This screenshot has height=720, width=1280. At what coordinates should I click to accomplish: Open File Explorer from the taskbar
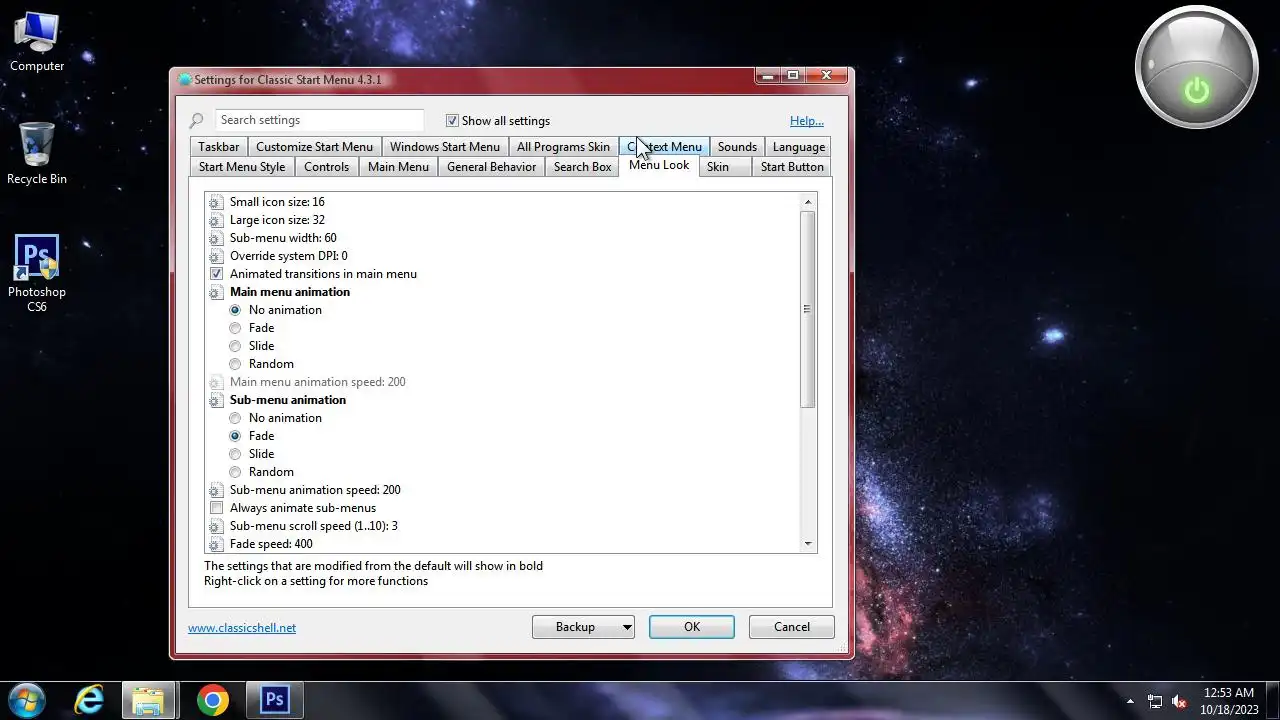149,700
